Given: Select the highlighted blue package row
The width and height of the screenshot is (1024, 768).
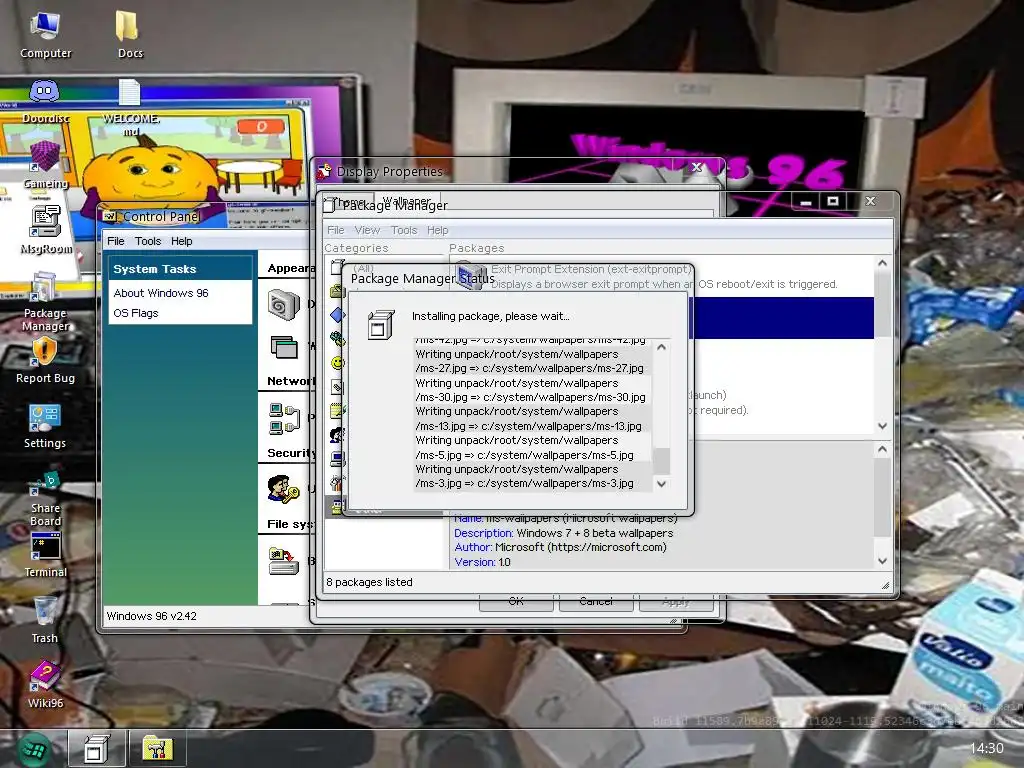Looking at the screenshot, I should [782, 317].
